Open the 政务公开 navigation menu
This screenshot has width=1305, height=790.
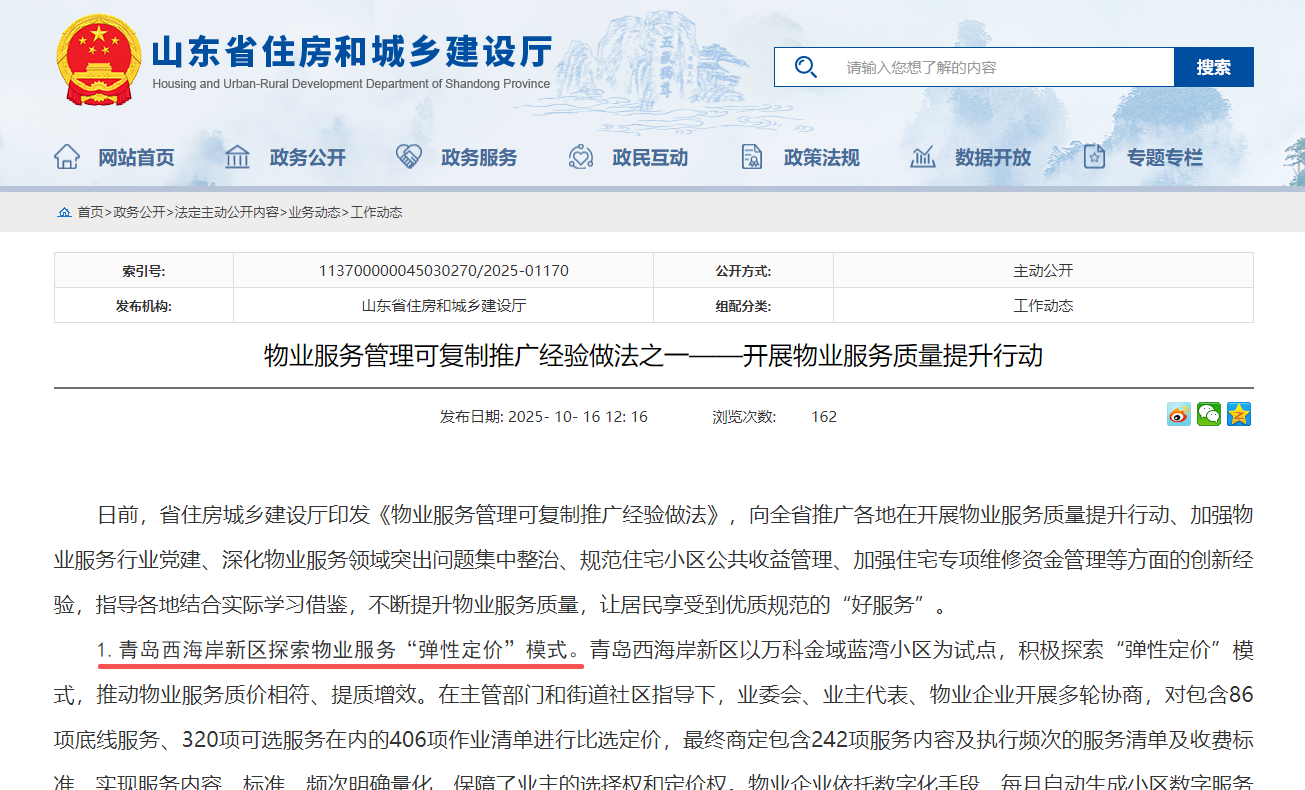[308, 156]
